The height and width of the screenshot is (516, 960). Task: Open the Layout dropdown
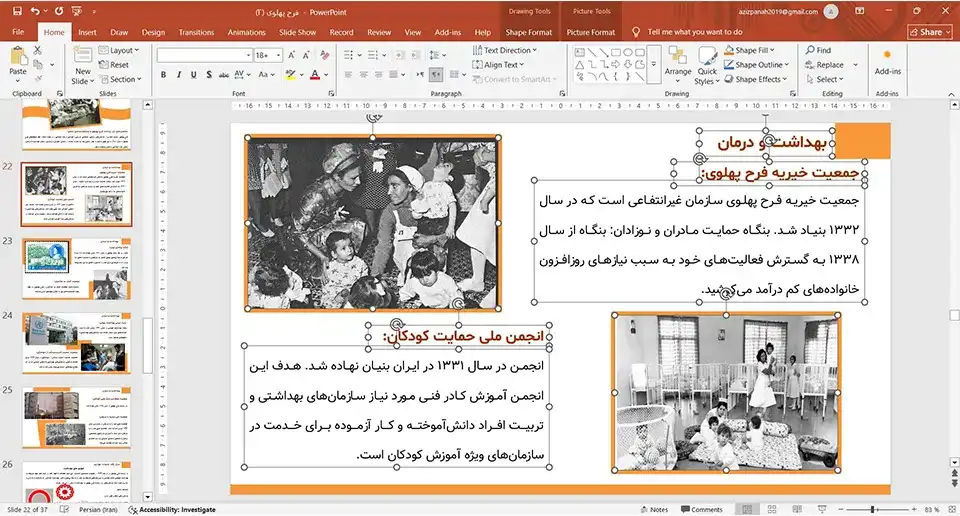click(119, 50)
